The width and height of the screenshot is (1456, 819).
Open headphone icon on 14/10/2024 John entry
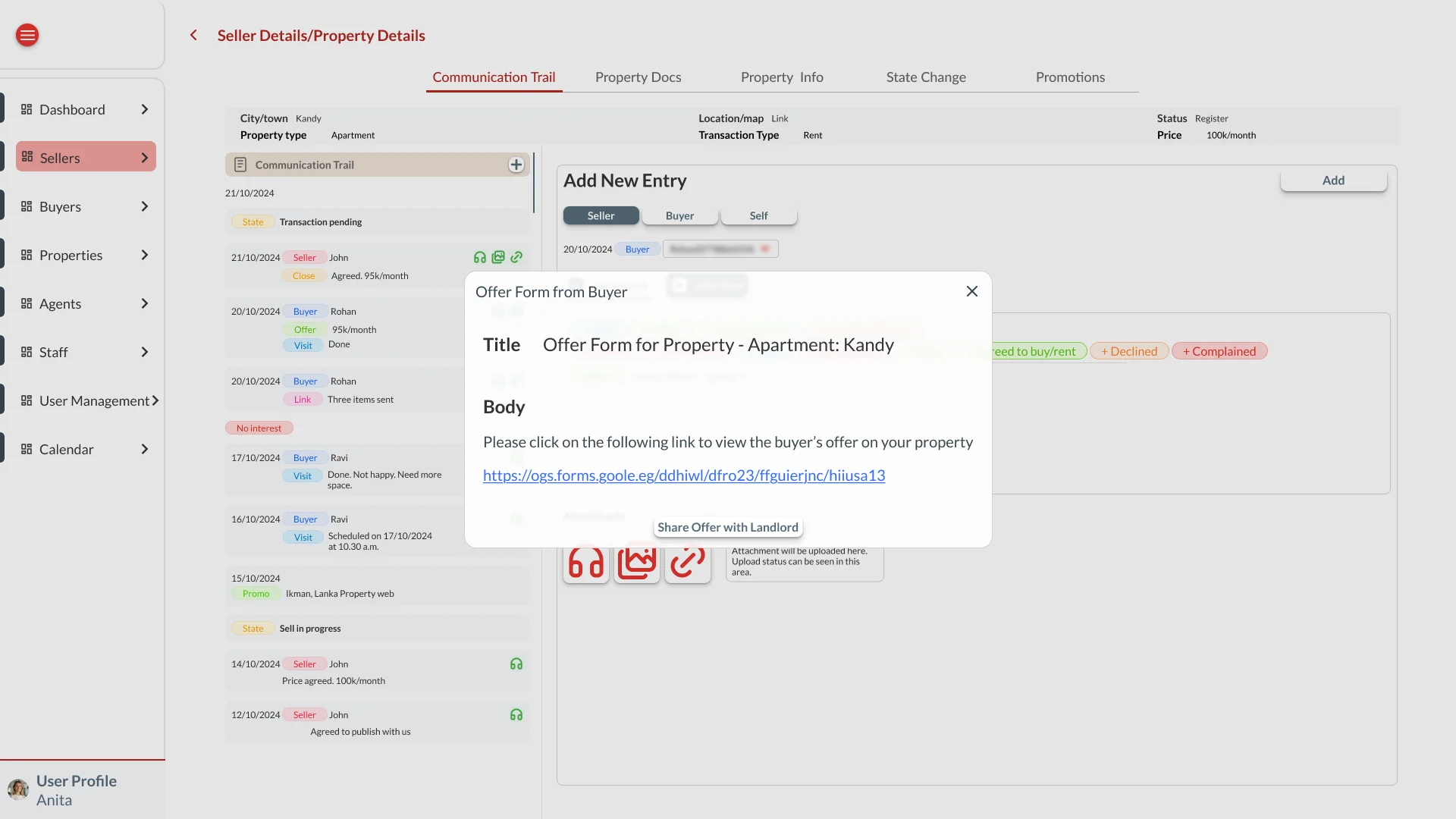(516, 664)
